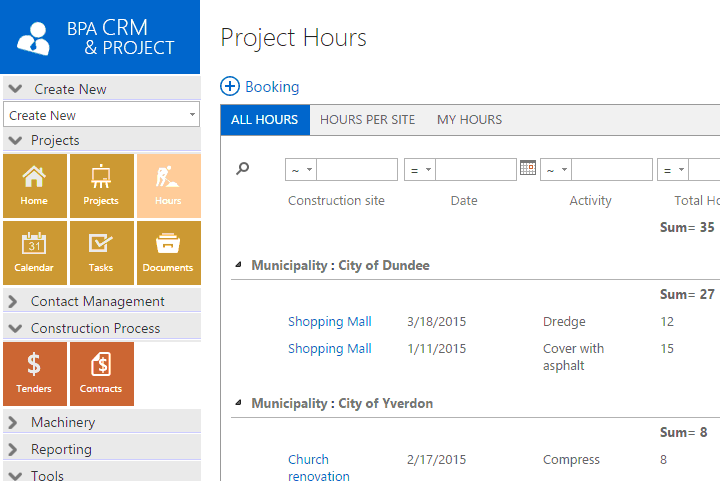Open Construction site filter operator dropdown
This screenshot has height=481, width=720.
pyautogui.click(x=301, y=169)
